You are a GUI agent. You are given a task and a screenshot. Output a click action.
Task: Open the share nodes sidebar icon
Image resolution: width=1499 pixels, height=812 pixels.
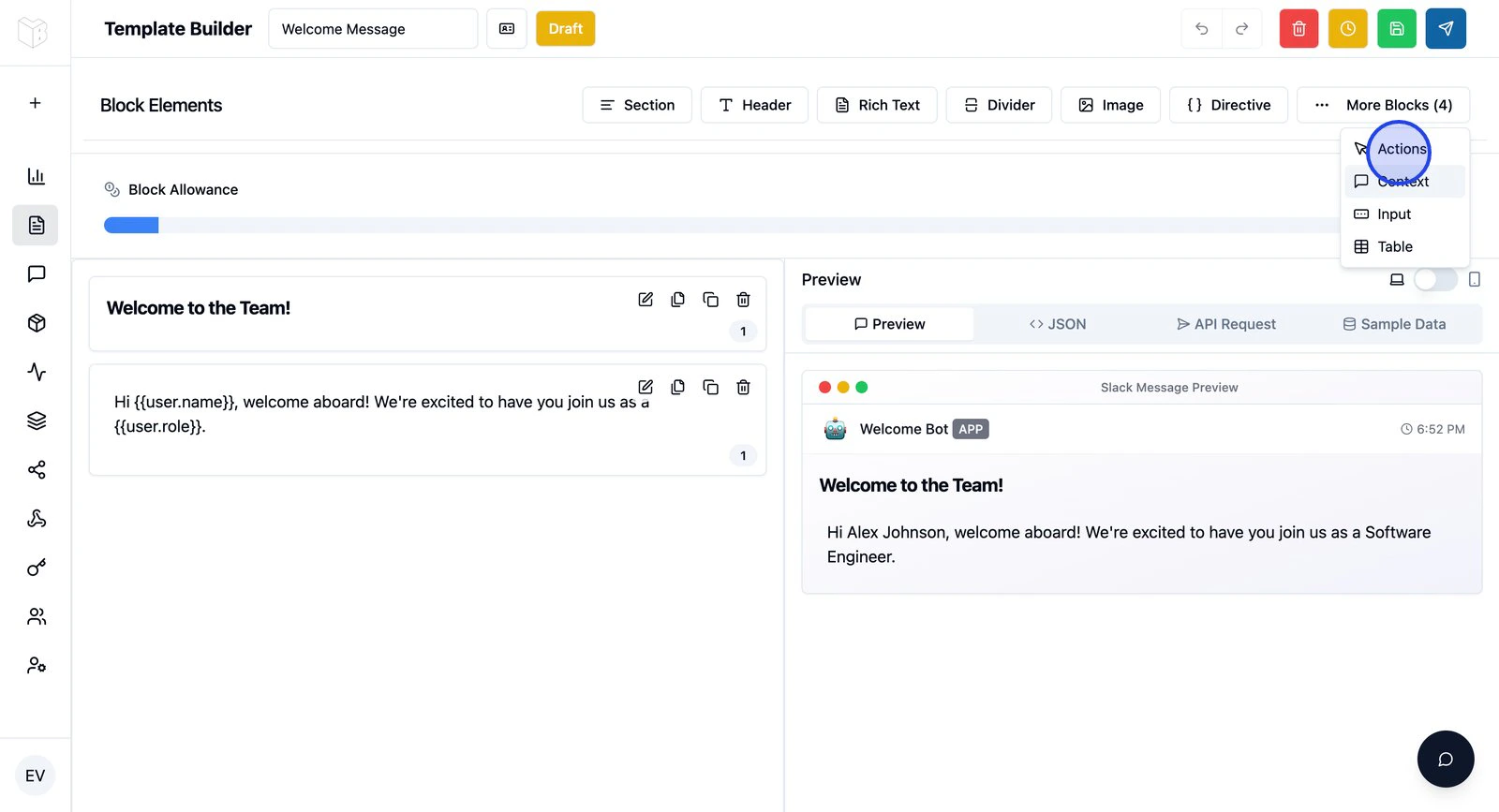point(37,469)
